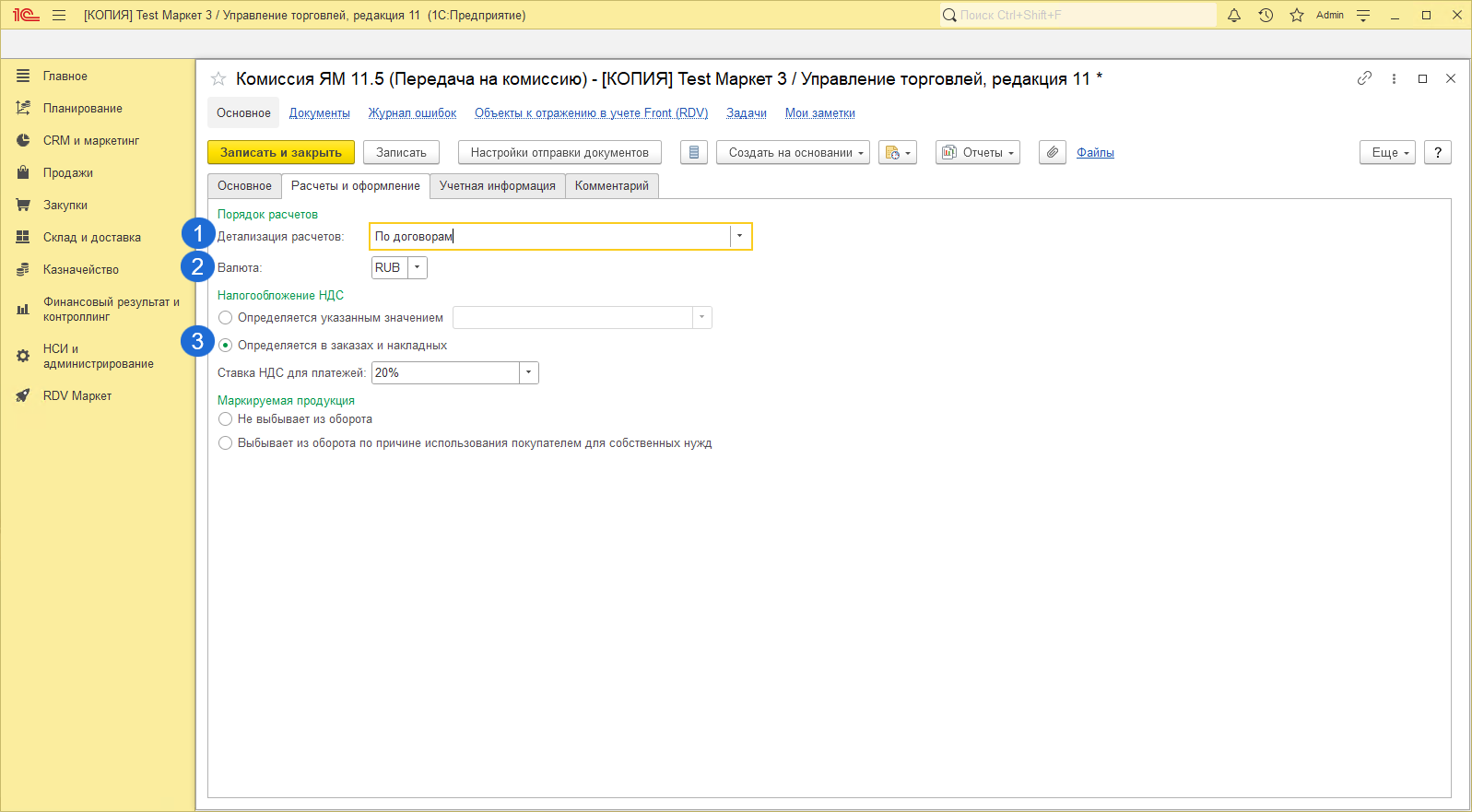This screenshot has height=812, width=1472.
Task: Open service settings icon next to Admin
Action: point(1363,15)
